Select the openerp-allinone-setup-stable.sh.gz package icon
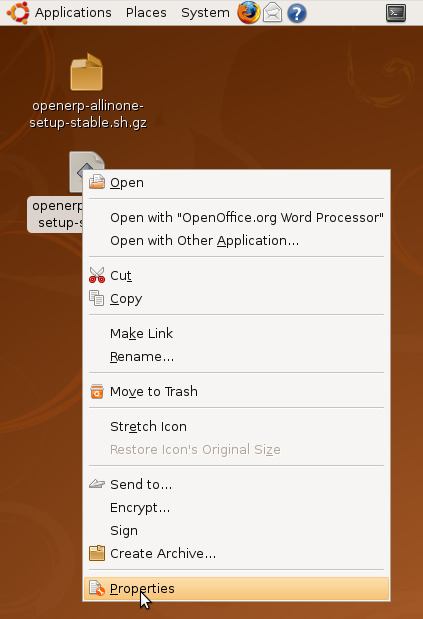Screen dimensions: 423x619 coord(87,72)
